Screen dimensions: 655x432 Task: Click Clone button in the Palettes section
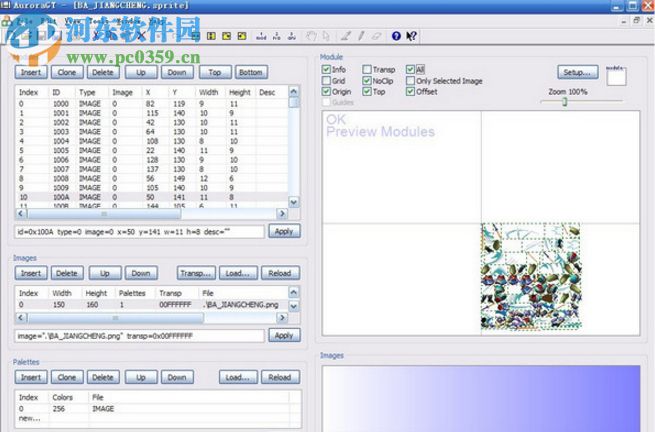(x=67, y=377)
